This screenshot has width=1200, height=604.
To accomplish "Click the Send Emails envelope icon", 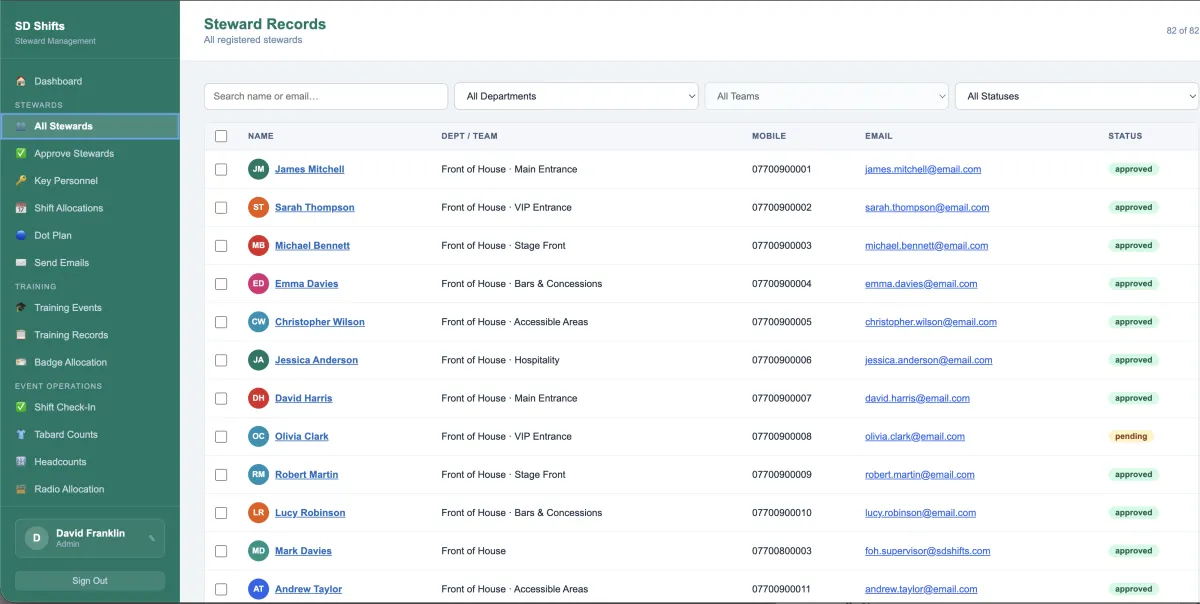I will [21, 263].
